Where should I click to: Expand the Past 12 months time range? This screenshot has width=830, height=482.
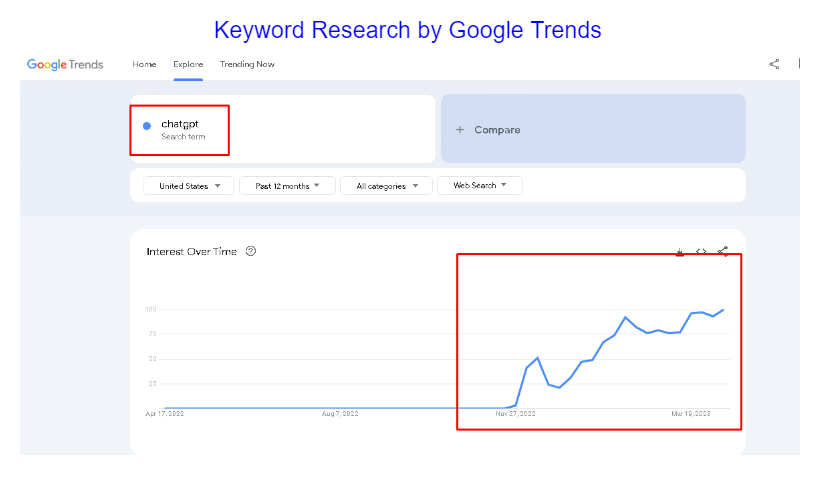coord(287,186)
